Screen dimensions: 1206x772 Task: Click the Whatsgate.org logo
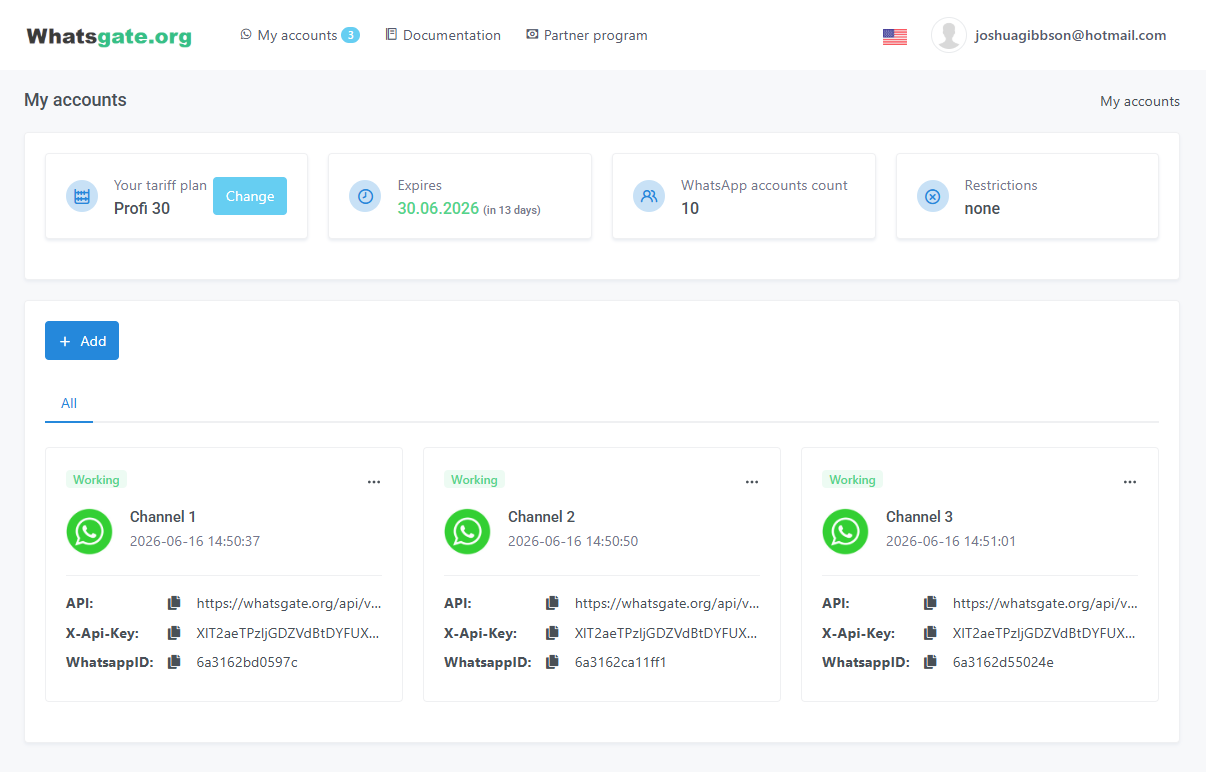click(x=109, y=37)
